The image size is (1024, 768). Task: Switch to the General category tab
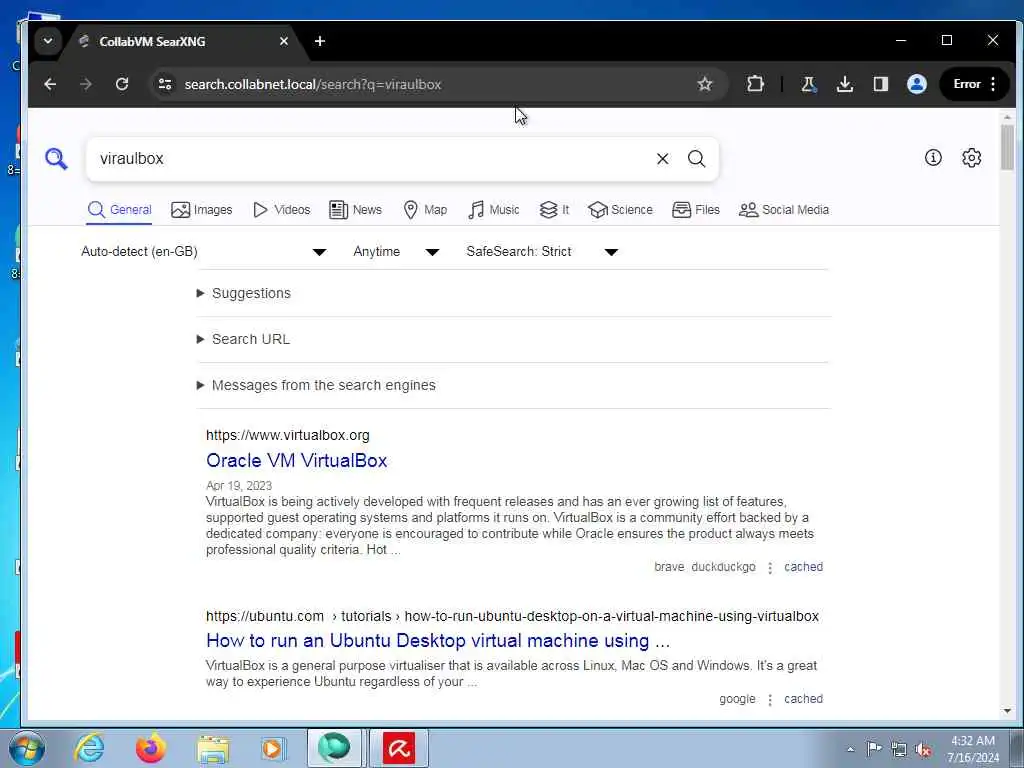point(120,210)
